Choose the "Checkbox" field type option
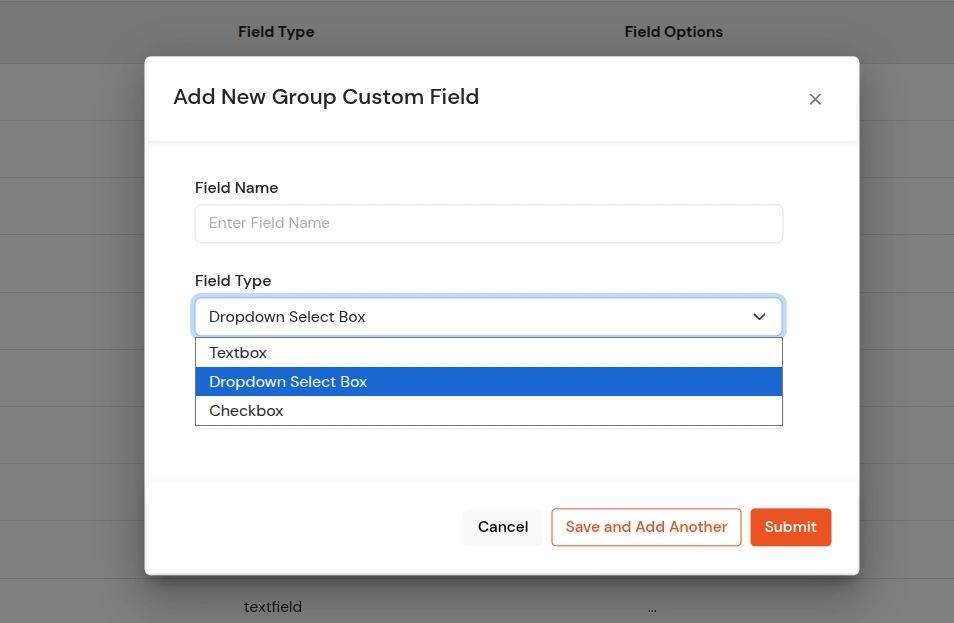 (x=246, y=411)
